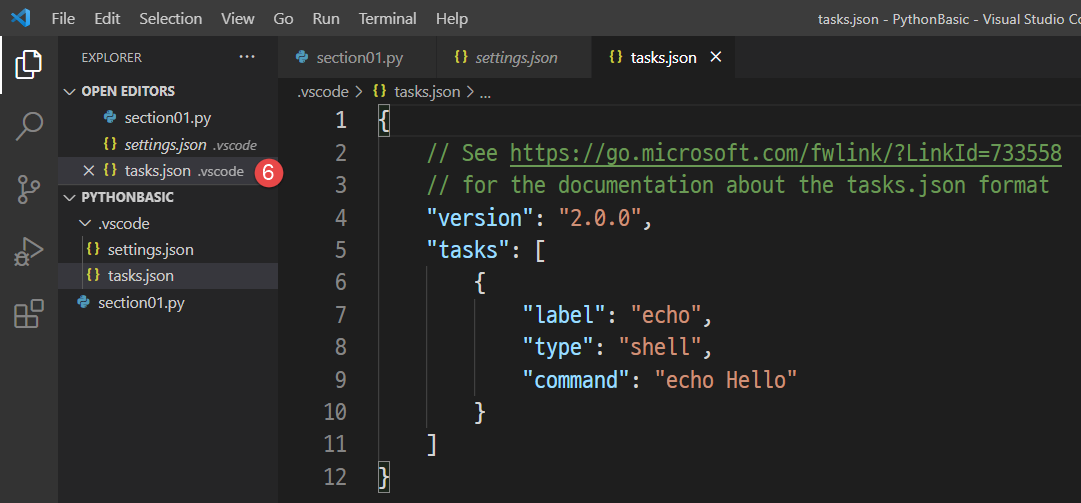1081x503 pixels.
Task: Open the Explorer view in activity bar
Action: [29, 65]
